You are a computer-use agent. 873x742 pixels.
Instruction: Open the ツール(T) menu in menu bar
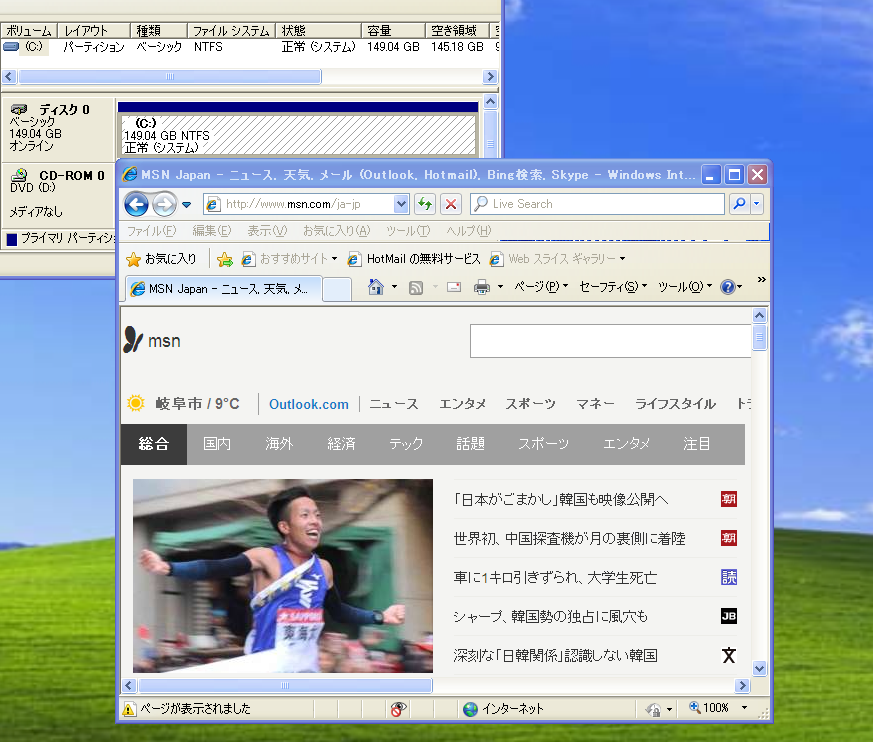pos(408,230)
